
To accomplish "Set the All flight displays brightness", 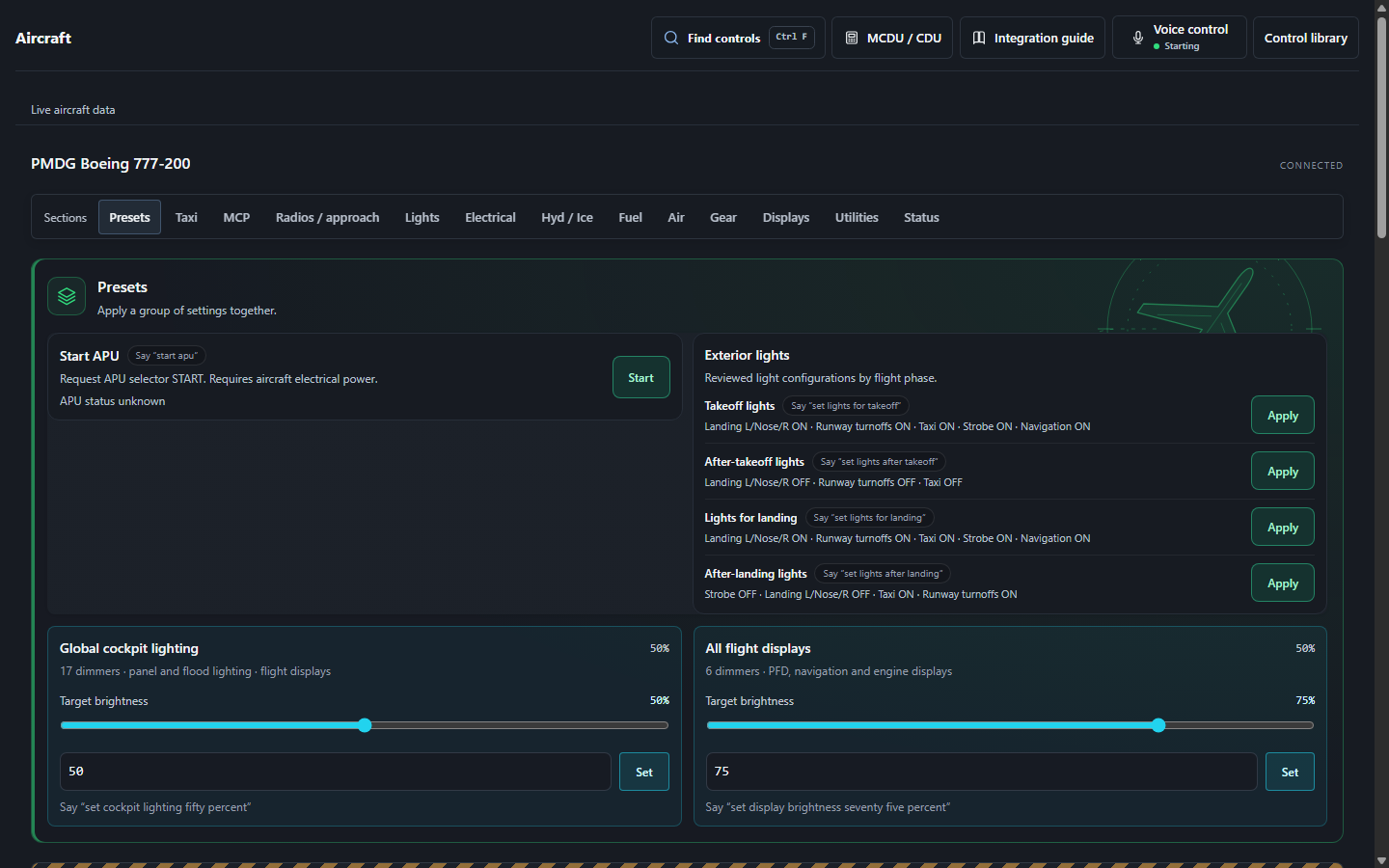I will (x=1290, y=772).
